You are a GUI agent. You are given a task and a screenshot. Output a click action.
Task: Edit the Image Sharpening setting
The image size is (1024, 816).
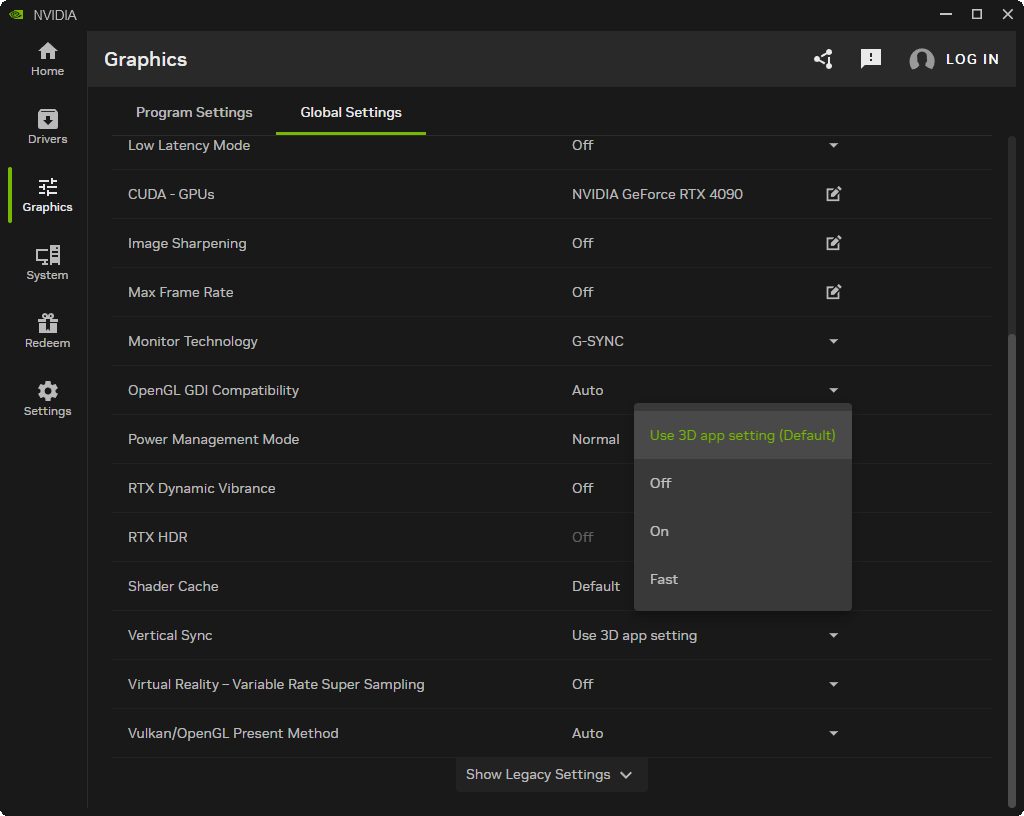(x=833, y=243)
